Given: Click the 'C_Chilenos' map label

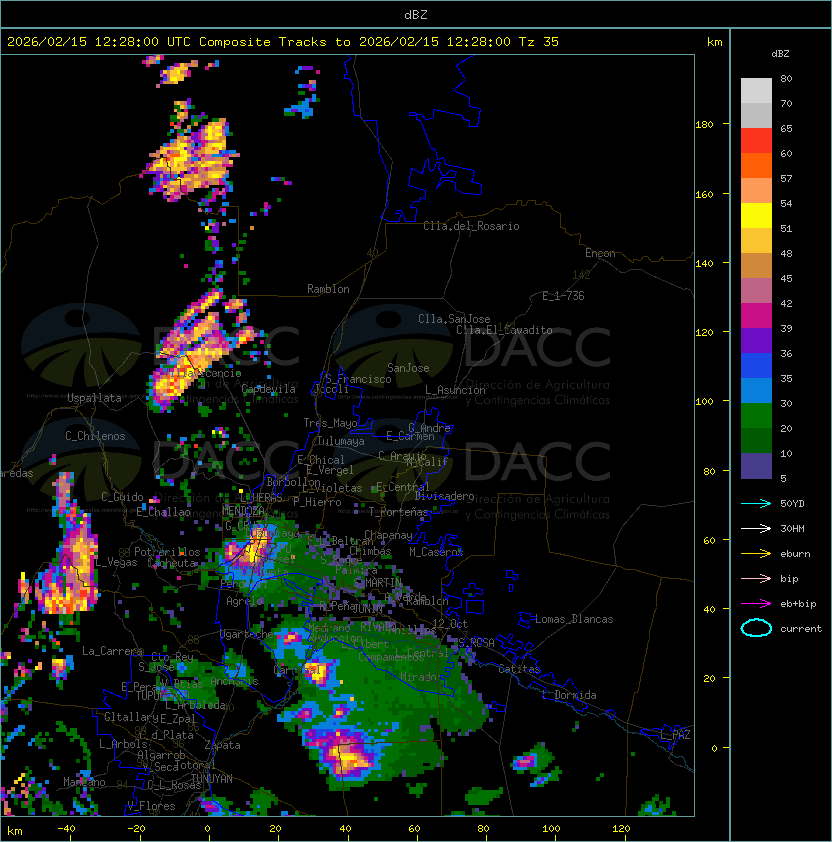Looking at the screenshot, I should [x=95, y=436].
